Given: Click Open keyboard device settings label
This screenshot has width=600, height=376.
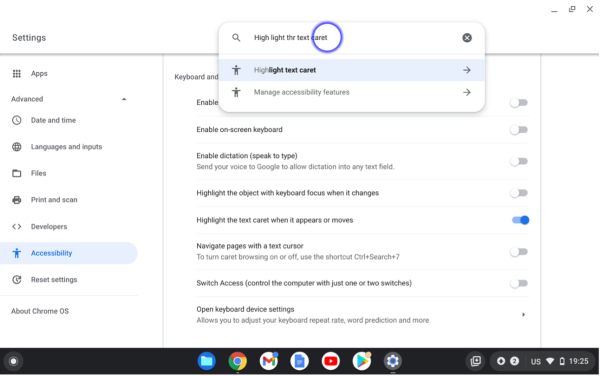Looking at the screenshot, I should click(245, 309).
